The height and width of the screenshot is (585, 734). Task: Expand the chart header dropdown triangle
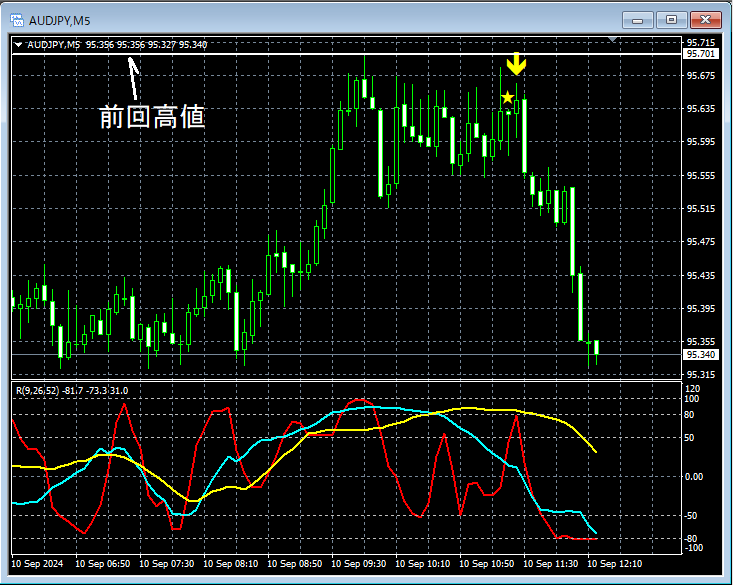pyautogui.click(x=18, y=45)
